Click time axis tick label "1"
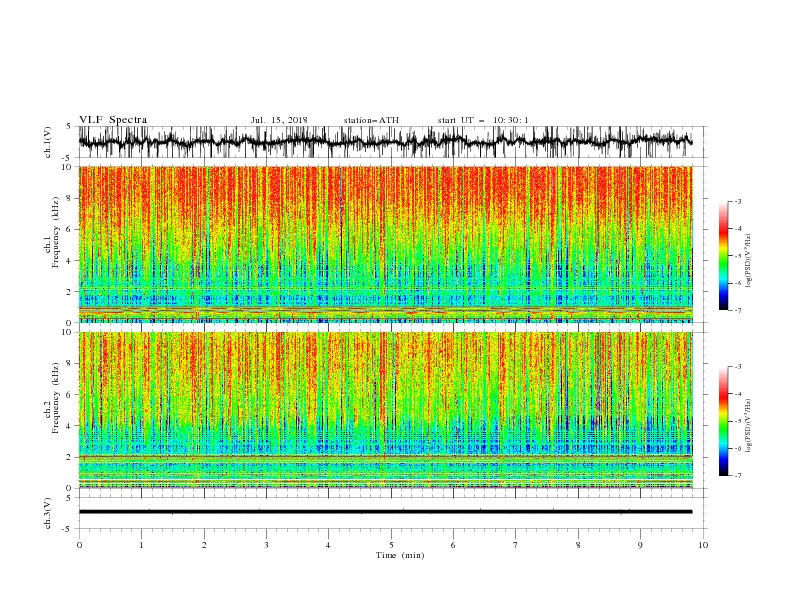Image resolution: width=792 pixels, height=612 pixels. 141,545
